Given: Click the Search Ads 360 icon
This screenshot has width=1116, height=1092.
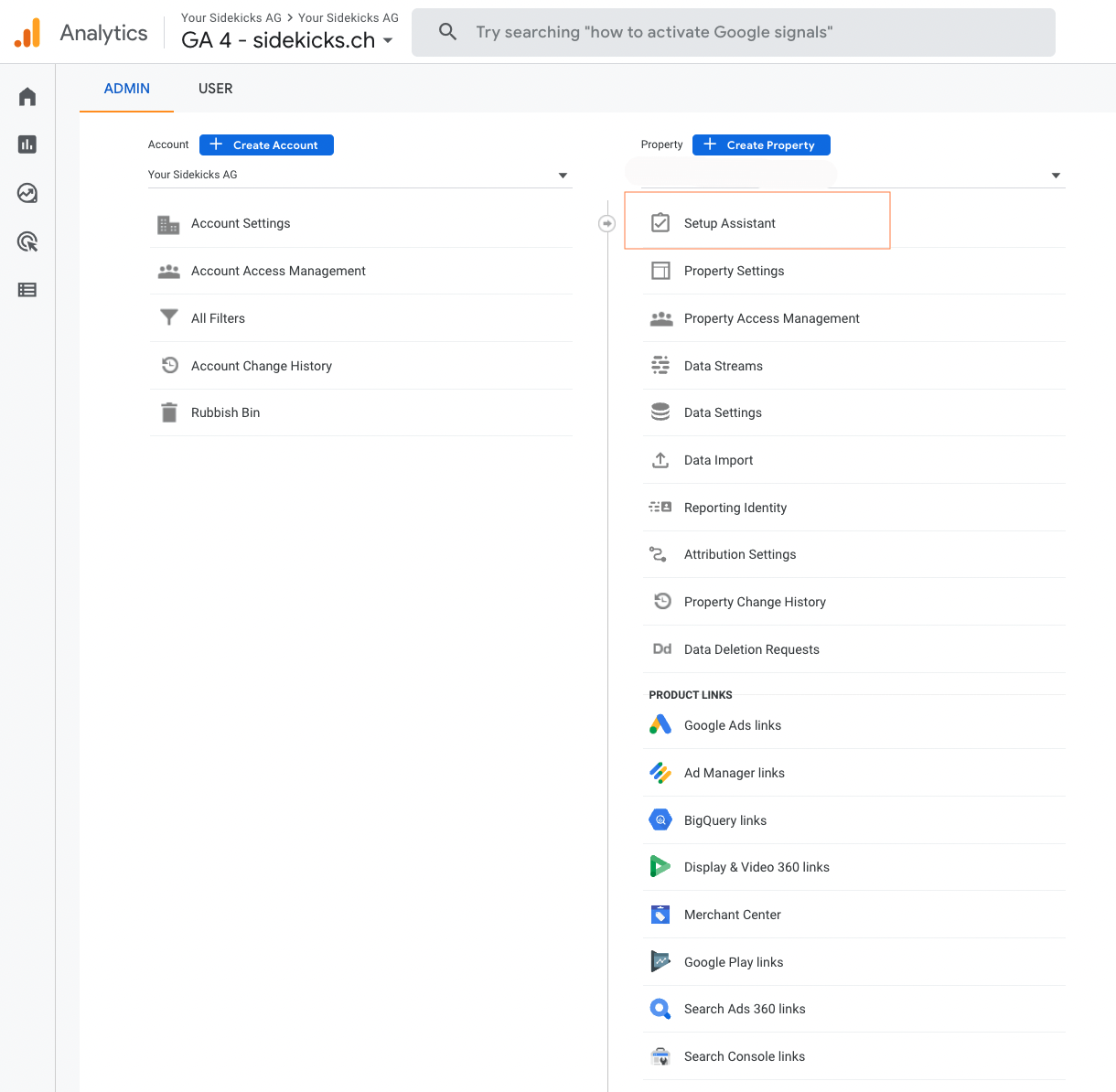Looking at the screenshot, I should click(660, 1009).
